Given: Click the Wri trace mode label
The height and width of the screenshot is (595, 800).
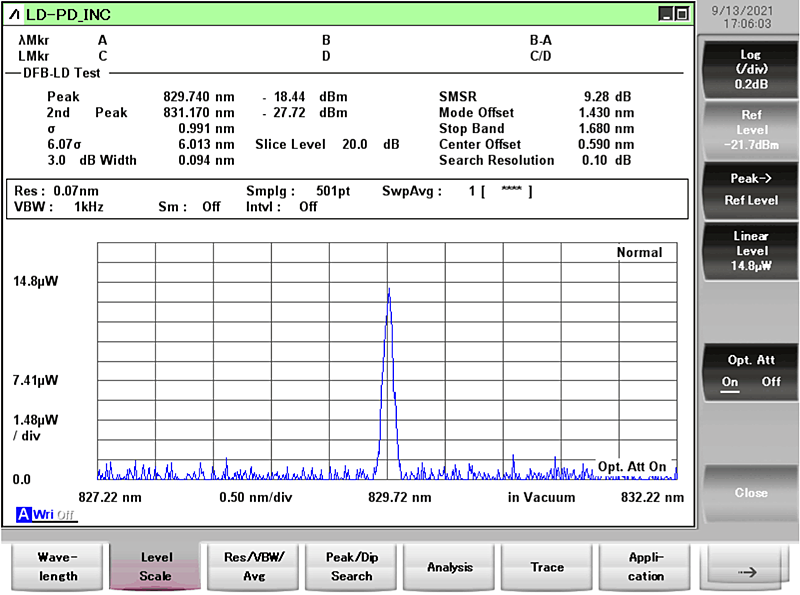Looking at the screenshot, I should (43, 514).
